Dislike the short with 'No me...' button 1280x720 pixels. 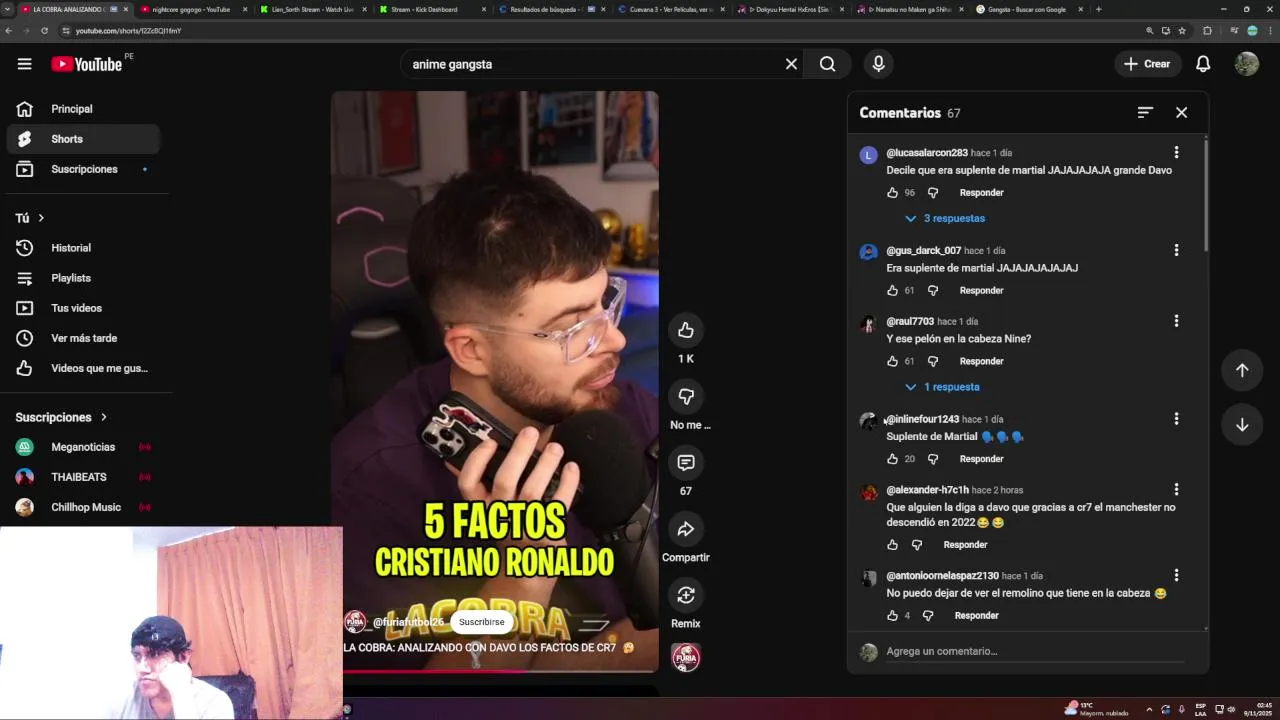[x=685, y=397]
